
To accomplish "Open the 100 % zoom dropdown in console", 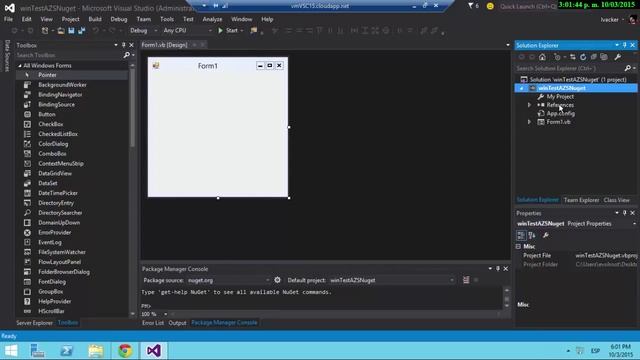I will pos(165,314).
